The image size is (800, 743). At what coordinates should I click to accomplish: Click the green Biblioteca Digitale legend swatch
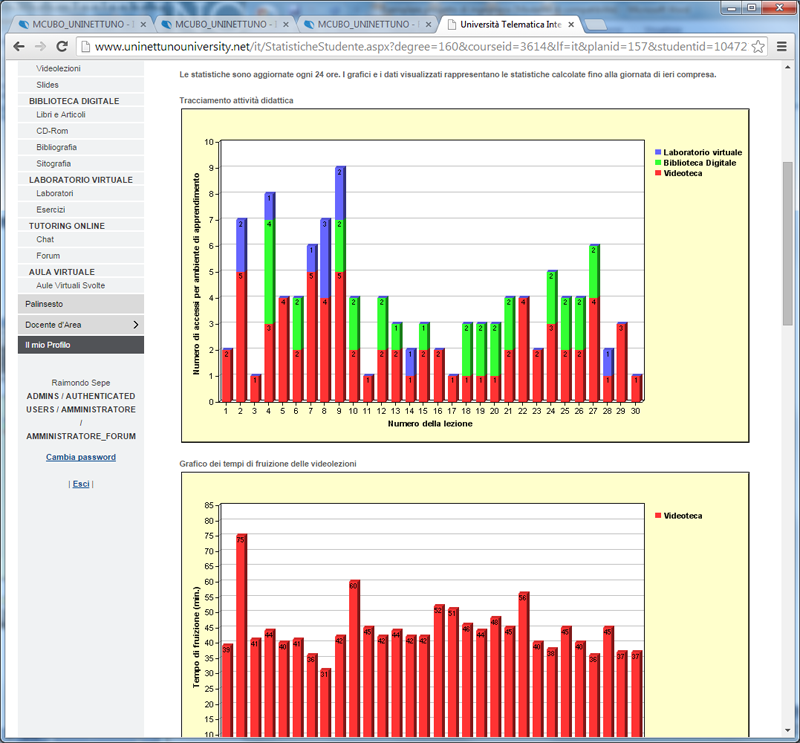click(657, 162)
